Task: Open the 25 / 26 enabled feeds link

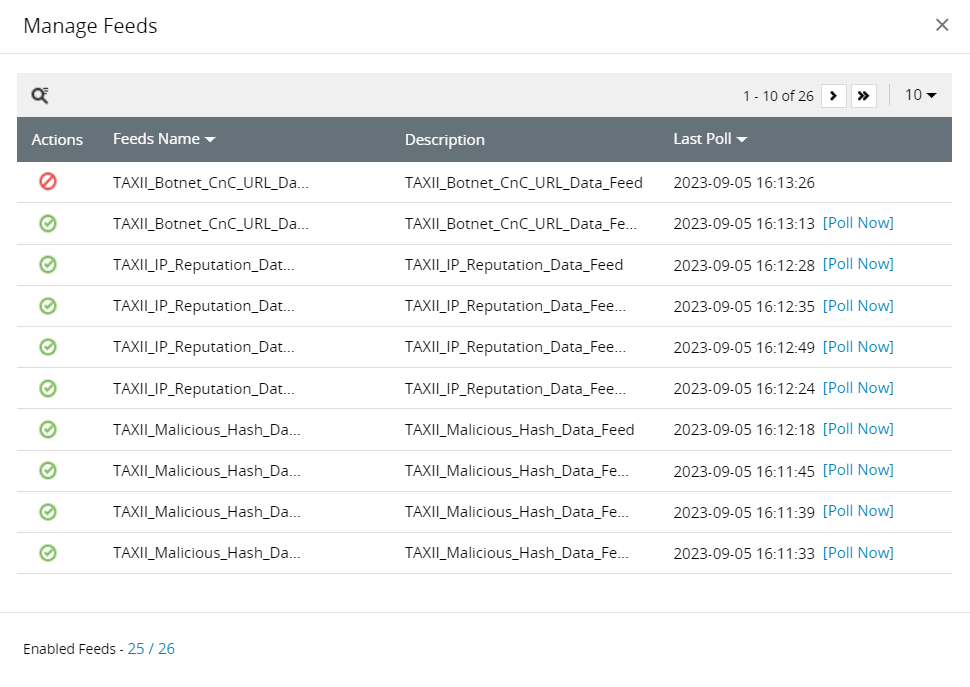Action: (x=151, y=649)
